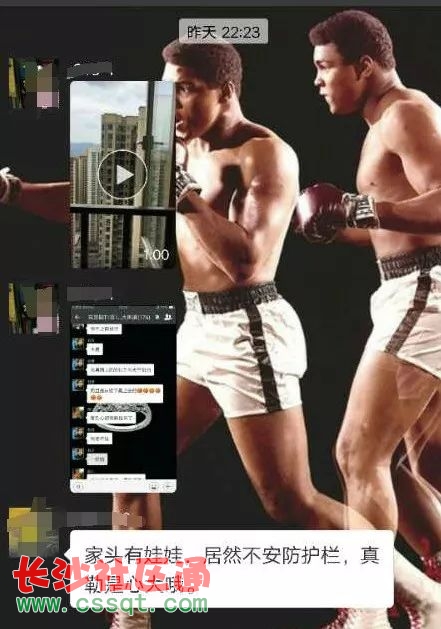This screenshot has height=629, width=441.
Task: Click the blurred name above the video message
Action: click(89, 70)
